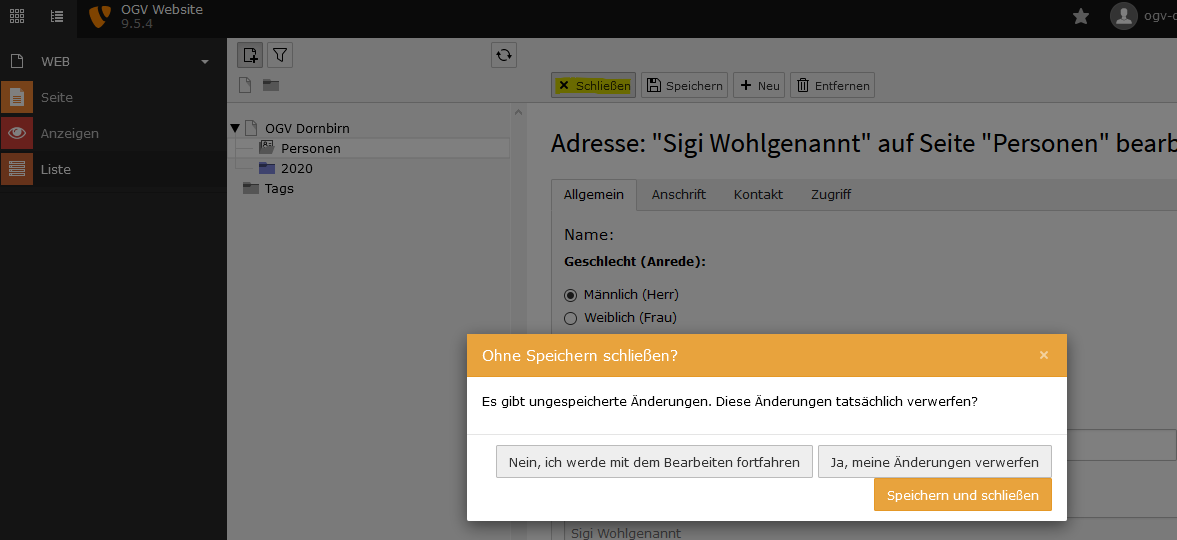The height and width of the screenshot is (540, 1177).
Task: Select the Männlich (Herr) radio button
Action: (x=571, y=295)
